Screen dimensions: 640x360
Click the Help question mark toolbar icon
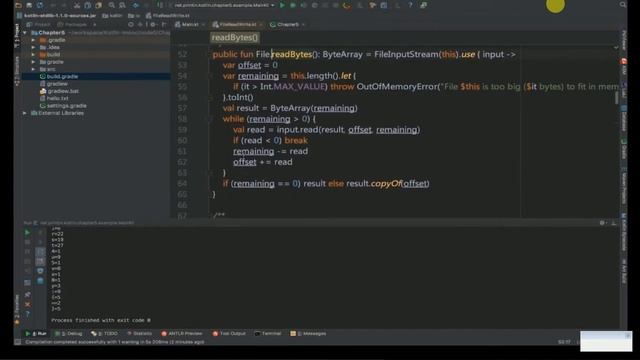coord(410,5)
